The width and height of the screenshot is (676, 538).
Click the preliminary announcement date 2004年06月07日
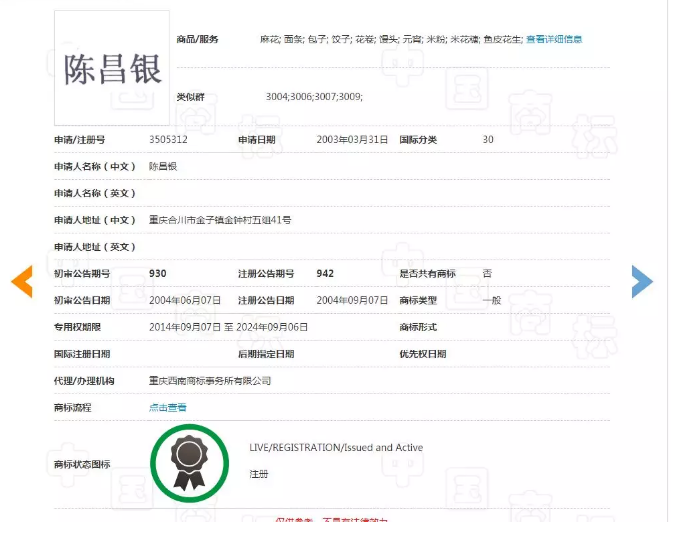[x=185, y=300]
